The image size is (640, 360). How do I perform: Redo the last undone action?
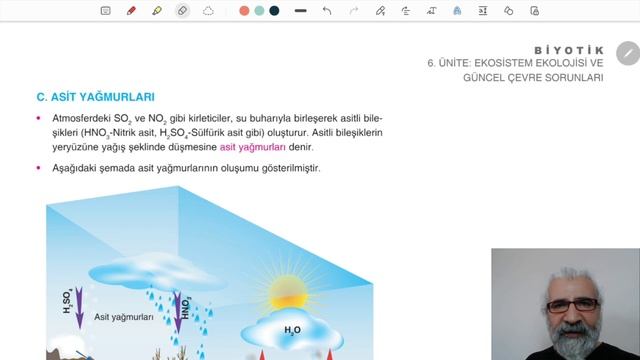point(354,11)
